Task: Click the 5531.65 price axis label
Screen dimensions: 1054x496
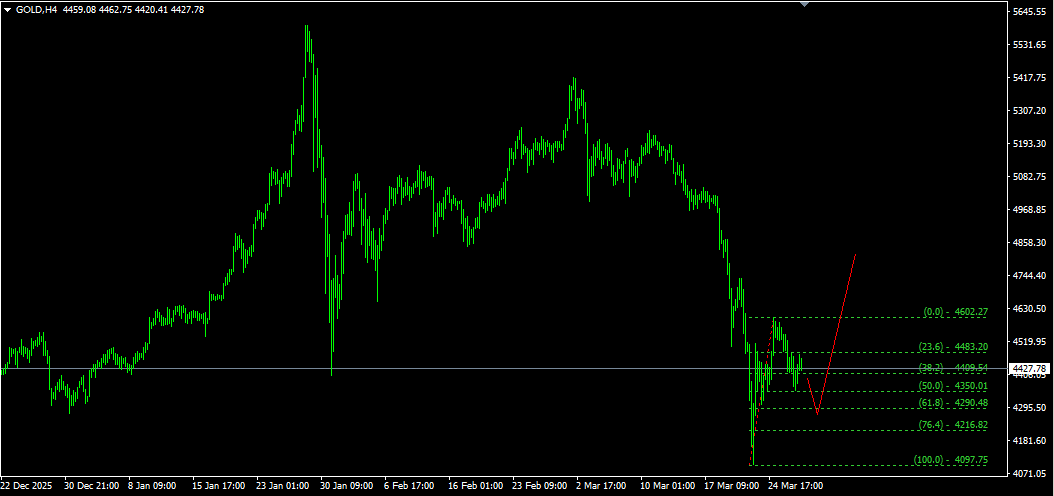Action: click(x=1030, y=45)
